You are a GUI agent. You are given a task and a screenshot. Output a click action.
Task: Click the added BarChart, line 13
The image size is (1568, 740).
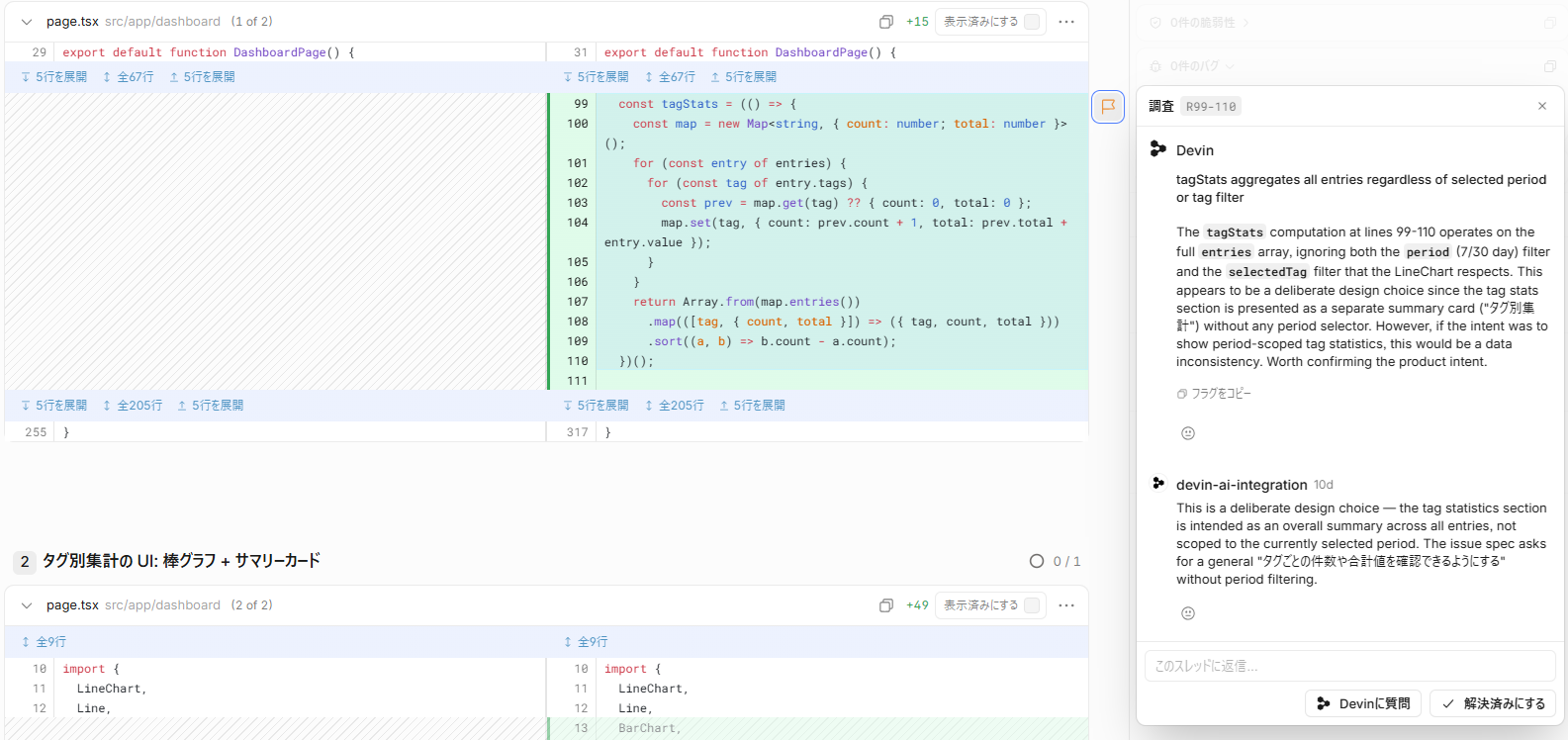pyautogui.click(x=649, y=728)
